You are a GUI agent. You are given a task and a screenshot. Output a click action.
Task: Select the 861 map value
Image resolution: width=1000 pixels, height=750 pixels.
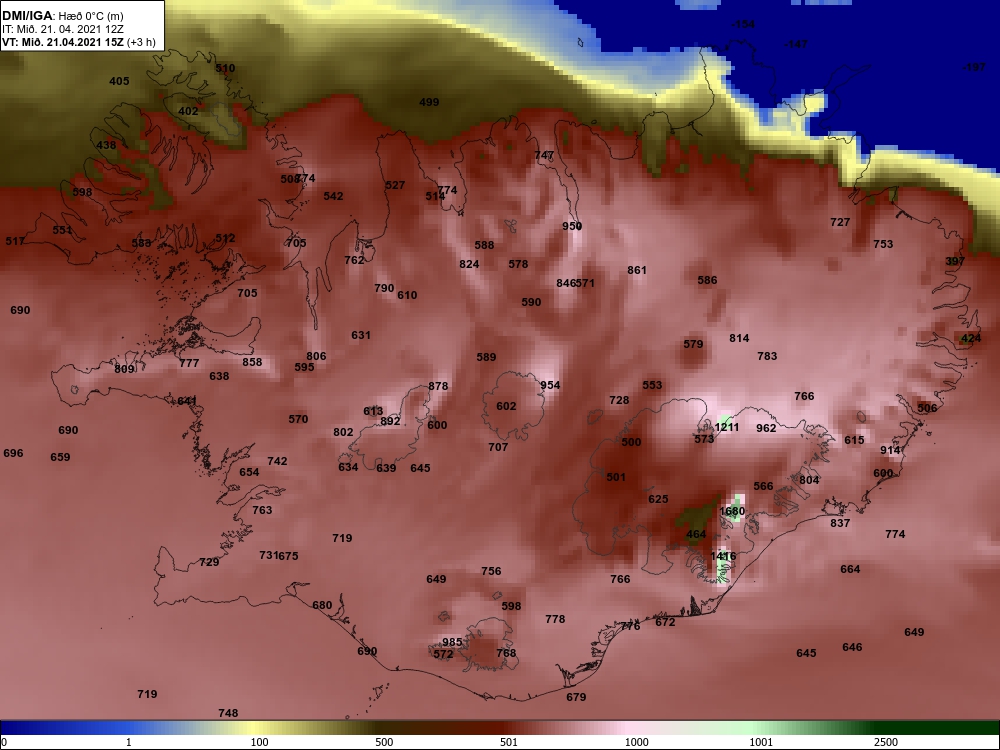tap(637, 270)
